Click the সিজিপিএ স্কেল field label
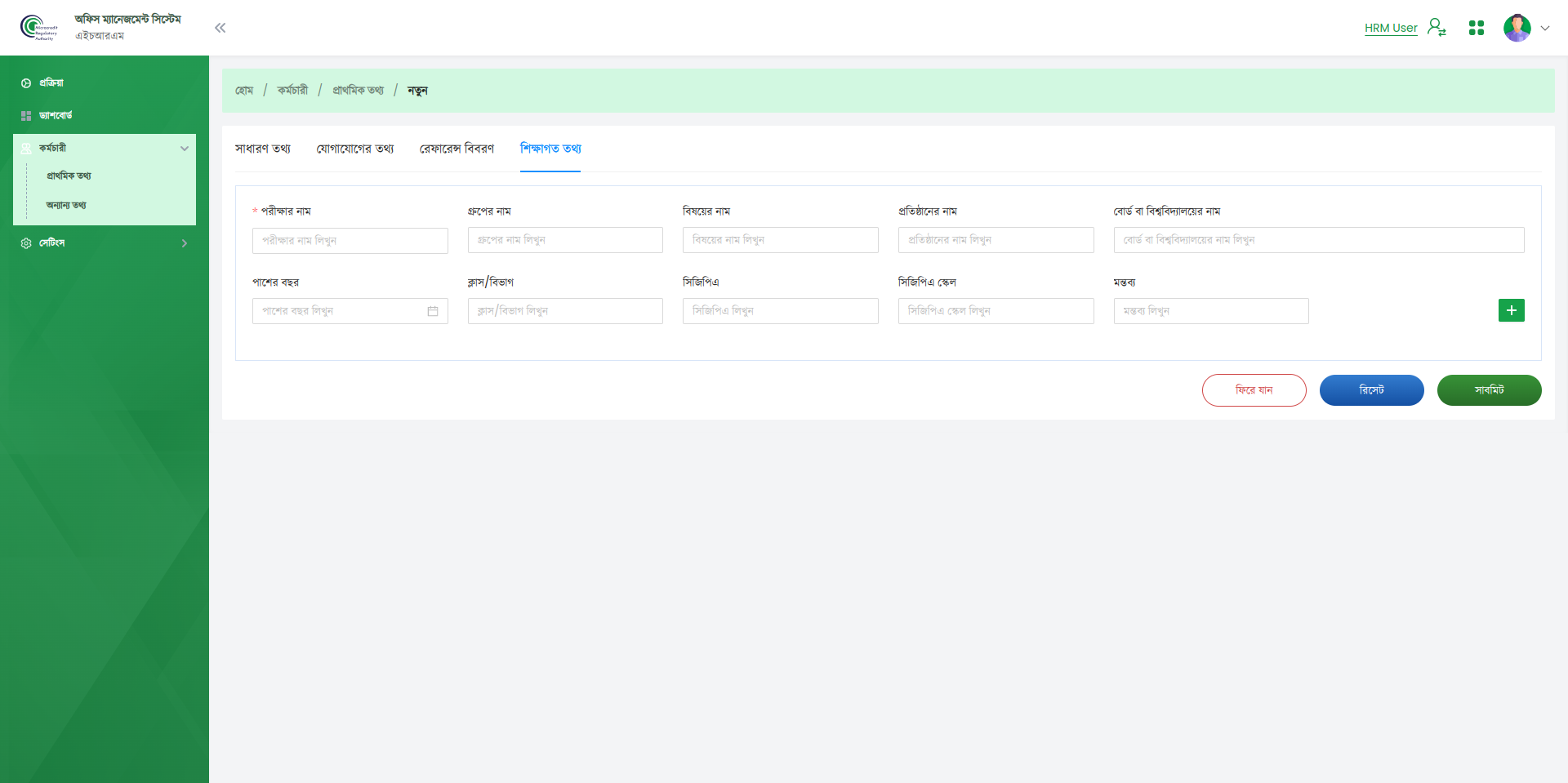The height and width of the screenshot is (783, 1568). click(x=927, y=283)
